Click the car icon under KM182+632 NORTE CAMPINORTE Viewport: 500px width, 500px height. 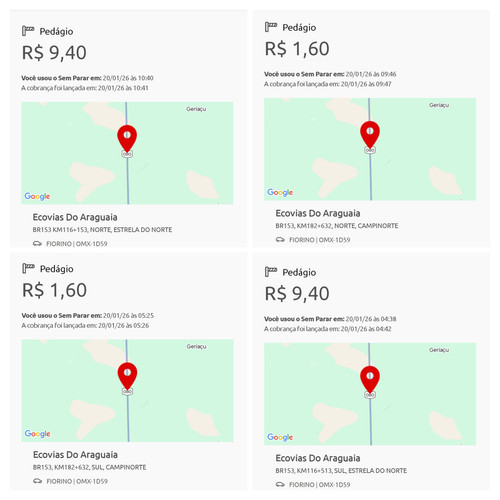(280, 240)
